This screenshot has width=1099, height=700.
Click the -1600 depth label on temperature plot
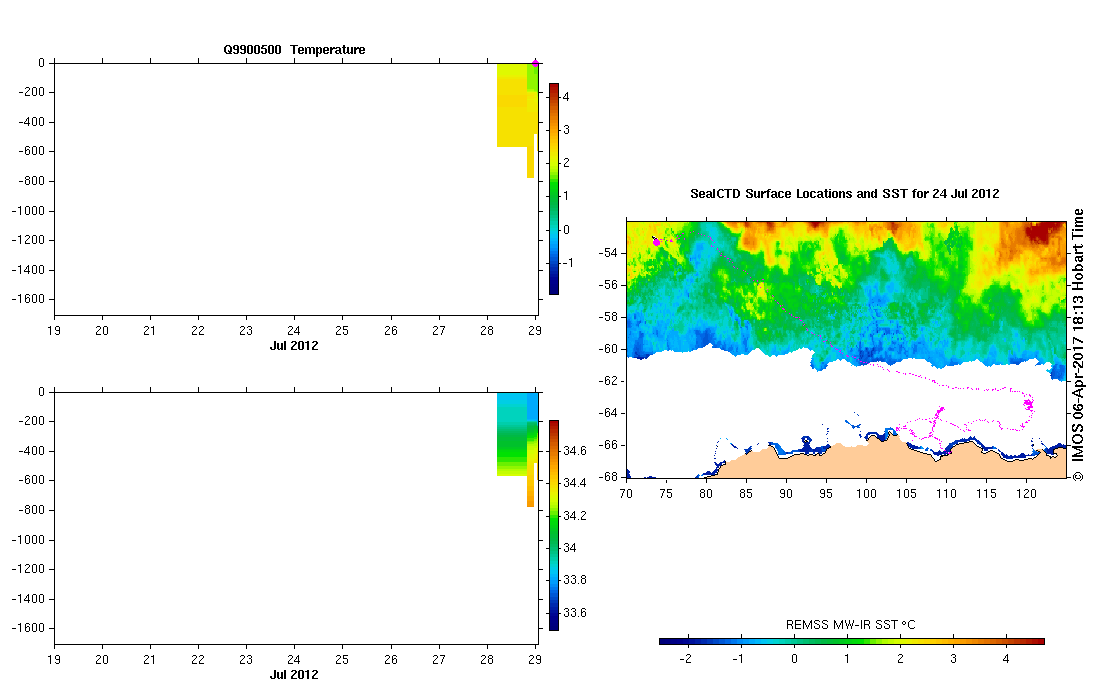pos(28,299)
